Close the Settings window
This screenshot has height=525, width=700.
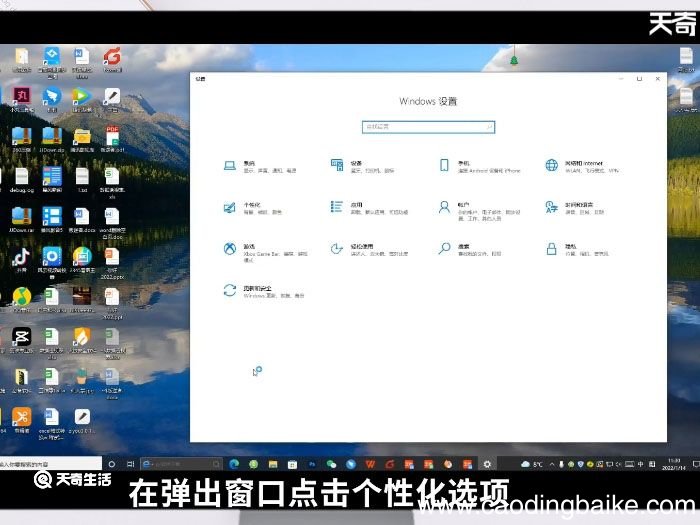point(658,79)
